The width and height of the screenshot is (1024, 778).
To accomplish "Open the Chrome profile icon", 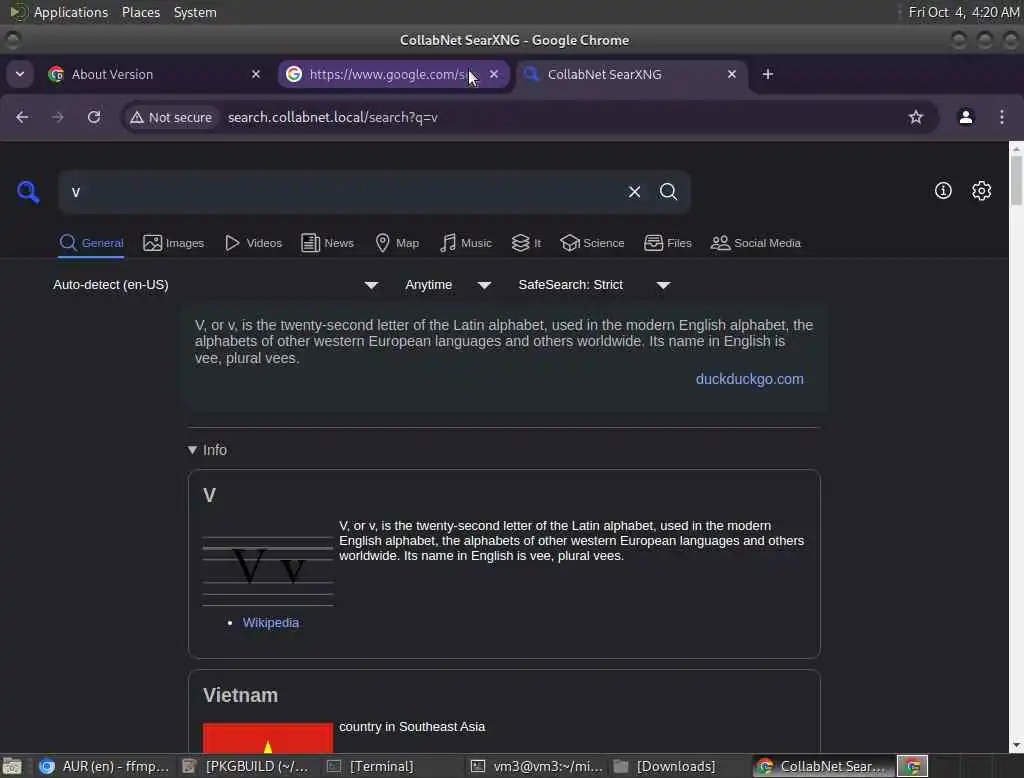I will pos(965,117).
